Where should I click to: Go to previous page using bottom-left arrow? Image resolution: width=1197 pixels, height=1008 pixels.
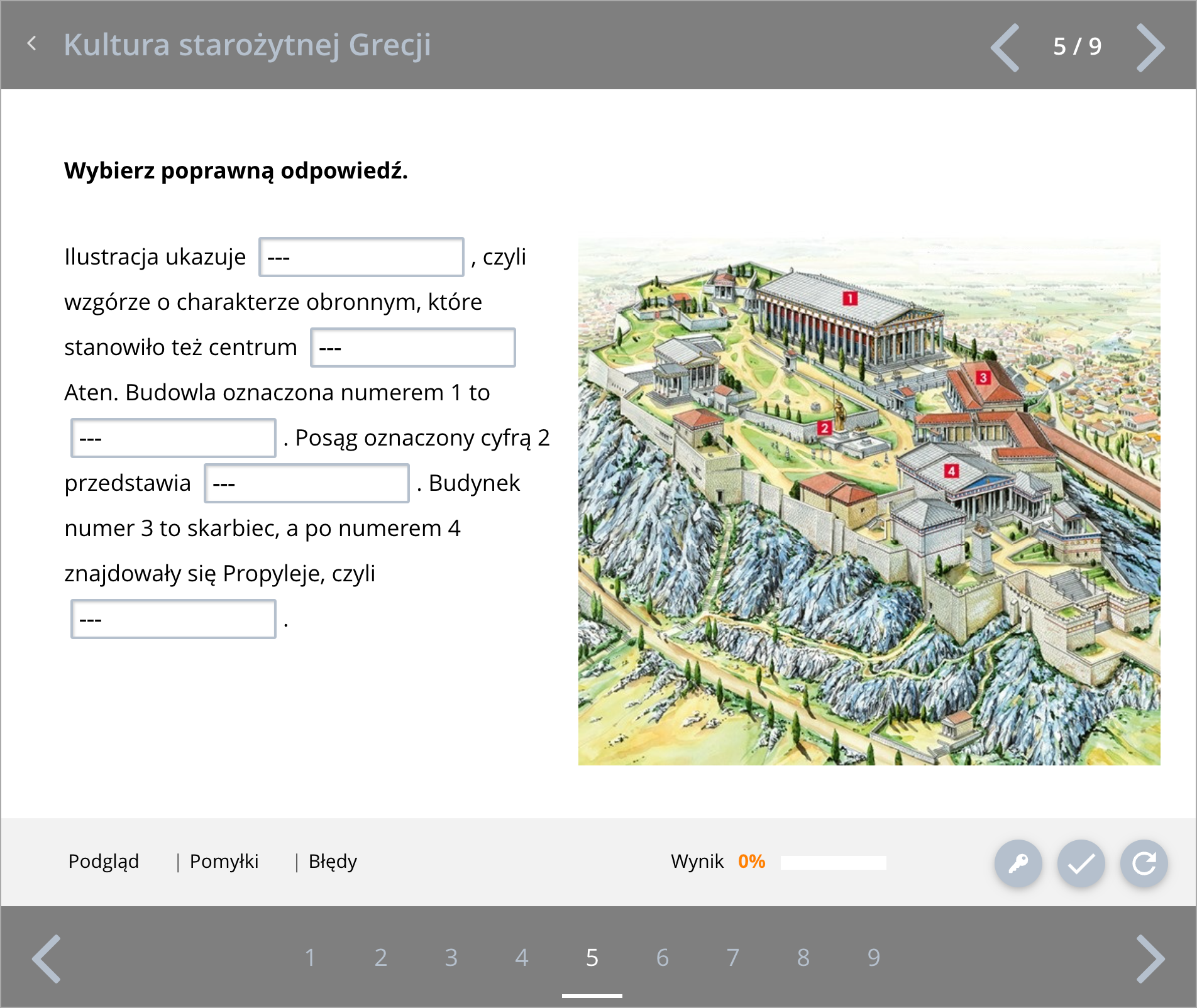(47, 958)
